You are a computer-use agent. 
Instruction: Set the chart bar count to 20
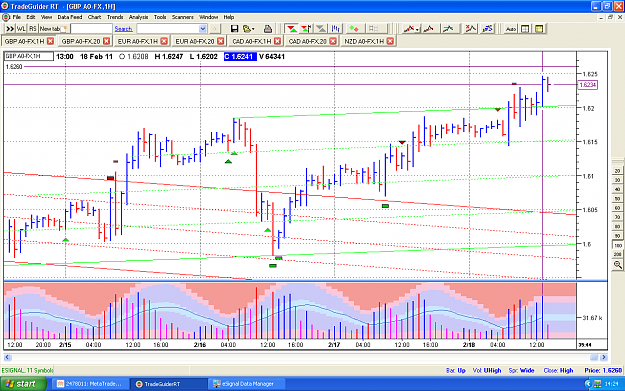pos(617,171)
